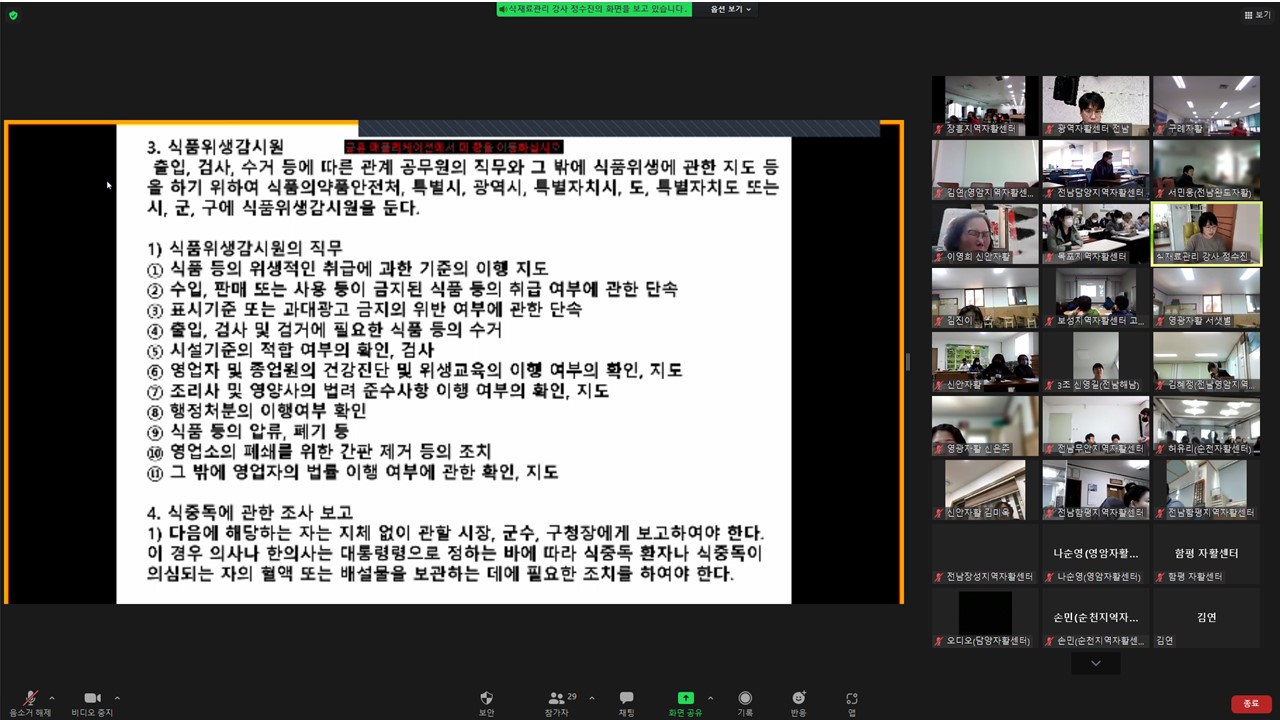Click green Share Screen (화면 공유) icon

click(685, 698)
